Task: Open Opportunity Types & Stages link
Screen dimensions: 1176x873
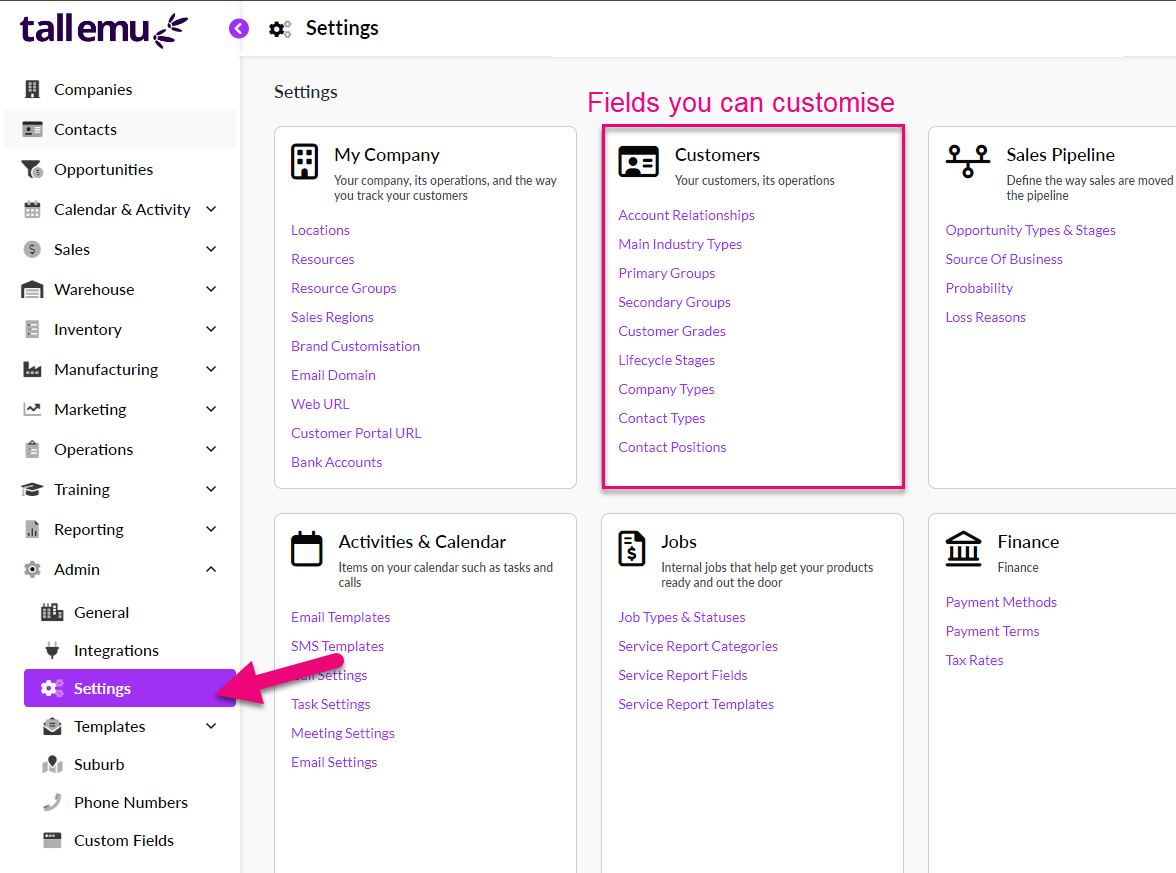Action: click(1030, 231)
